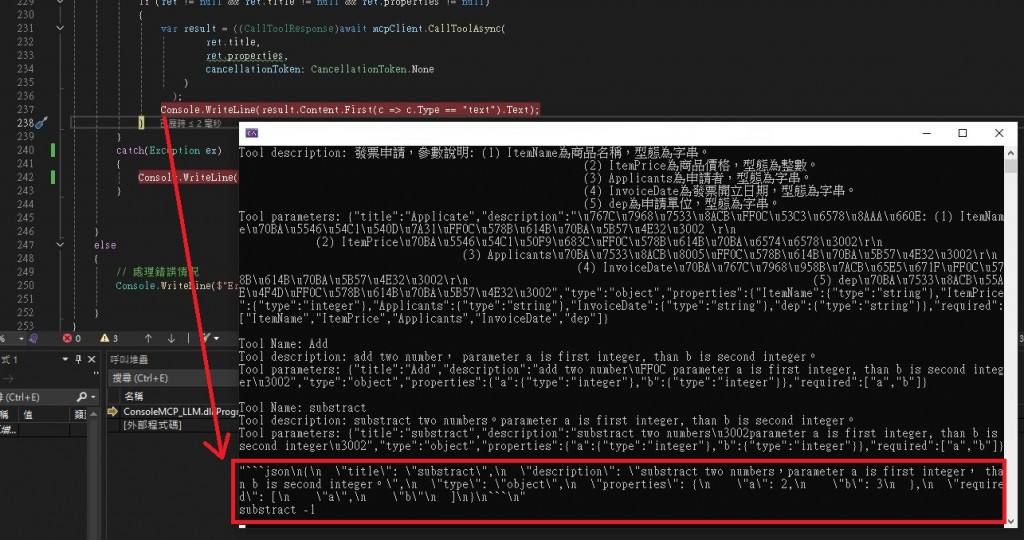Open the zoom percentage dropdown arrow
The width and height of the screenshot is (1024, 540).
click(x=22, y=339)
